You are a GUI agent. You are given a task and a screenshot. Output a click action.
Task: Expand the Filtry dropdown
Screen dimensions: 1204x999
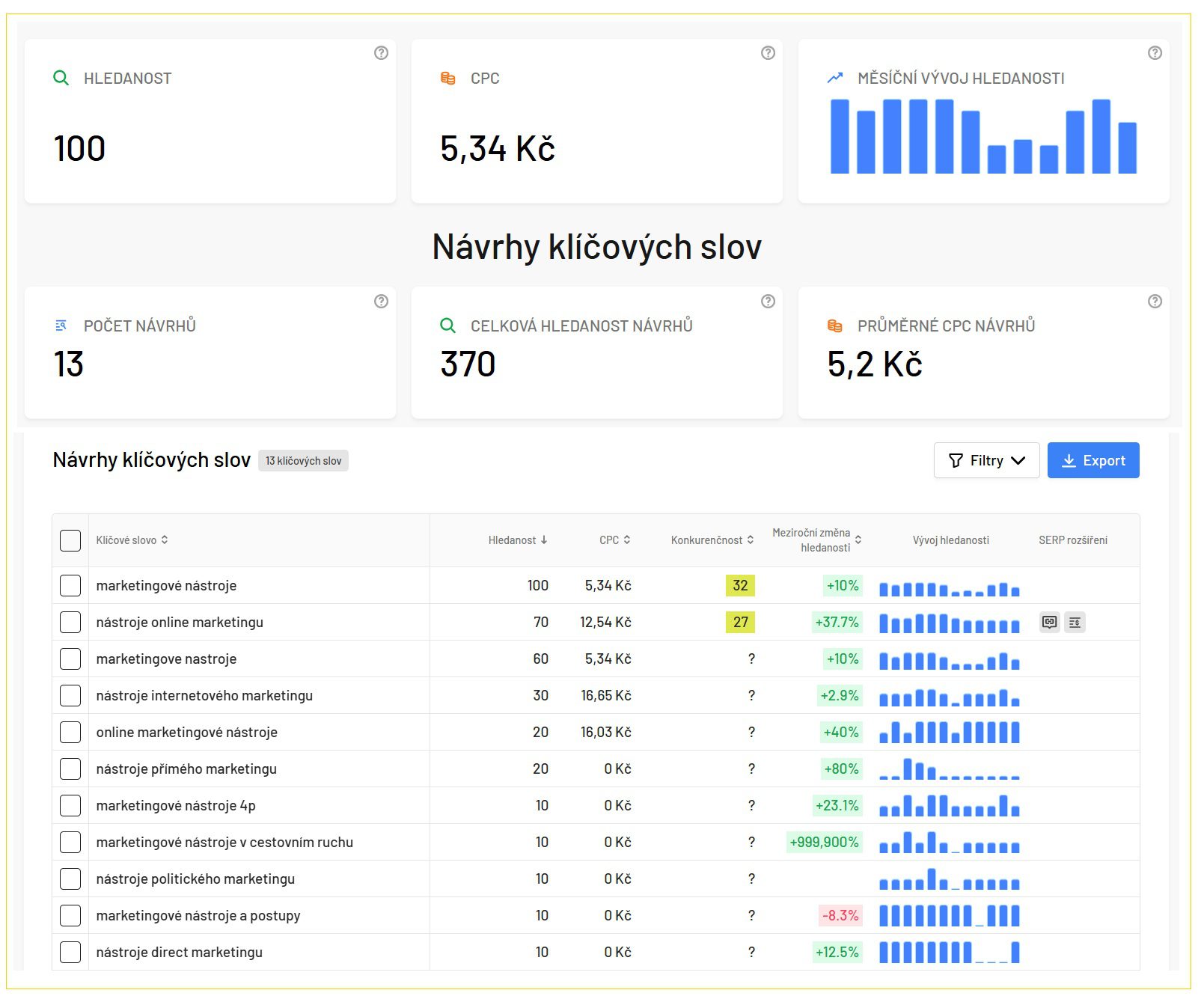986,461
